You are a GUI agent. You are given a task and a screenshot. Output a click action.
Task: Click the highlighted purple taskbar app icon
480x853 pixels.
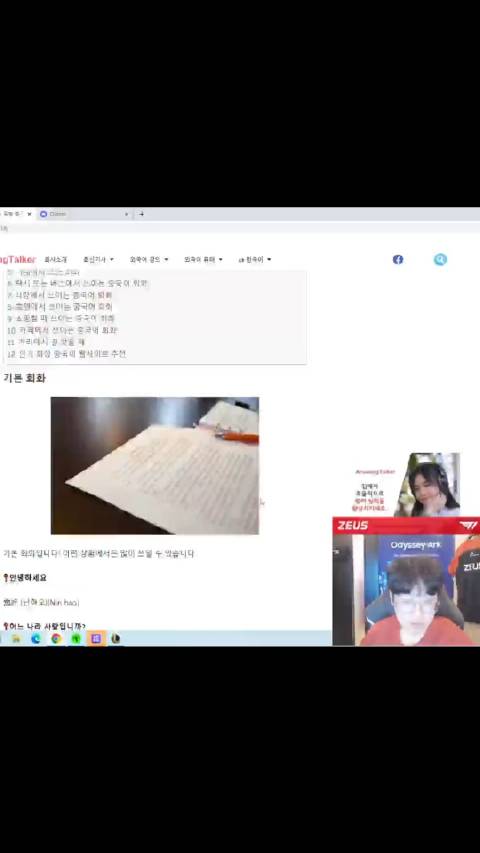96,639
